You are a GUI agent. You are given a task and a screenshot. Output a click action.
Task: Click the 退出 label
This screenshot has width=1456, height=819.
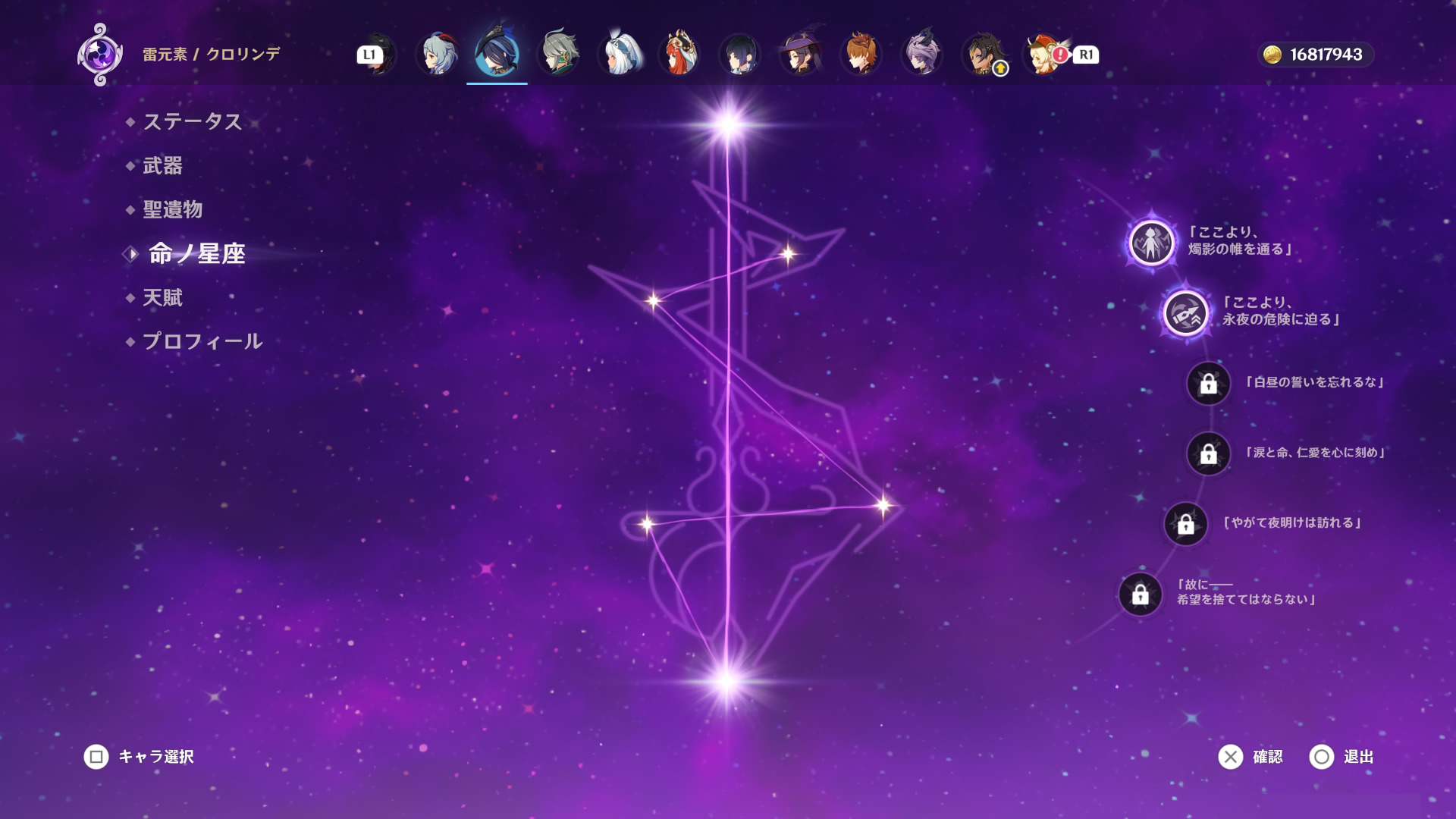coord(1359,757)
